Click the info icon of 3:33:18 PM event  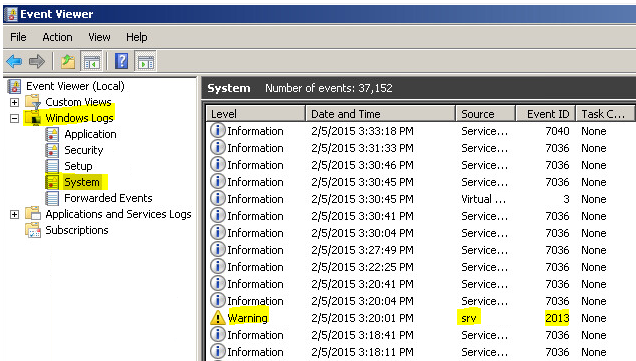coord(218,131)
